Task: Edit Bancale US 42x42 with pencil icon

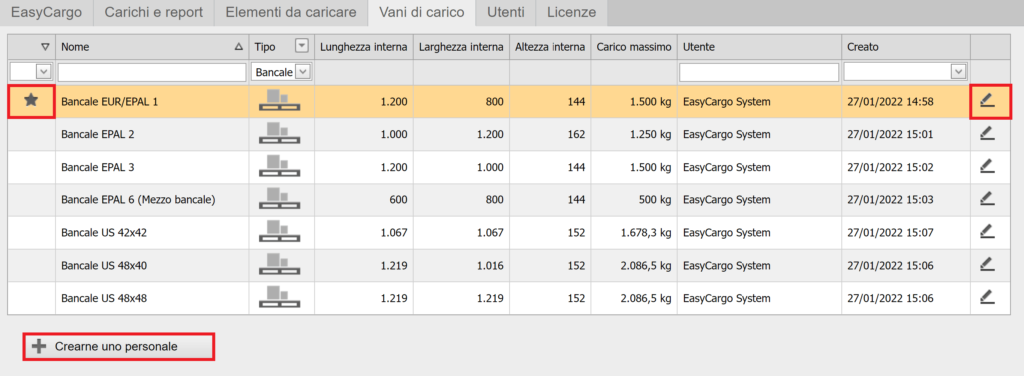Action: 987,231
